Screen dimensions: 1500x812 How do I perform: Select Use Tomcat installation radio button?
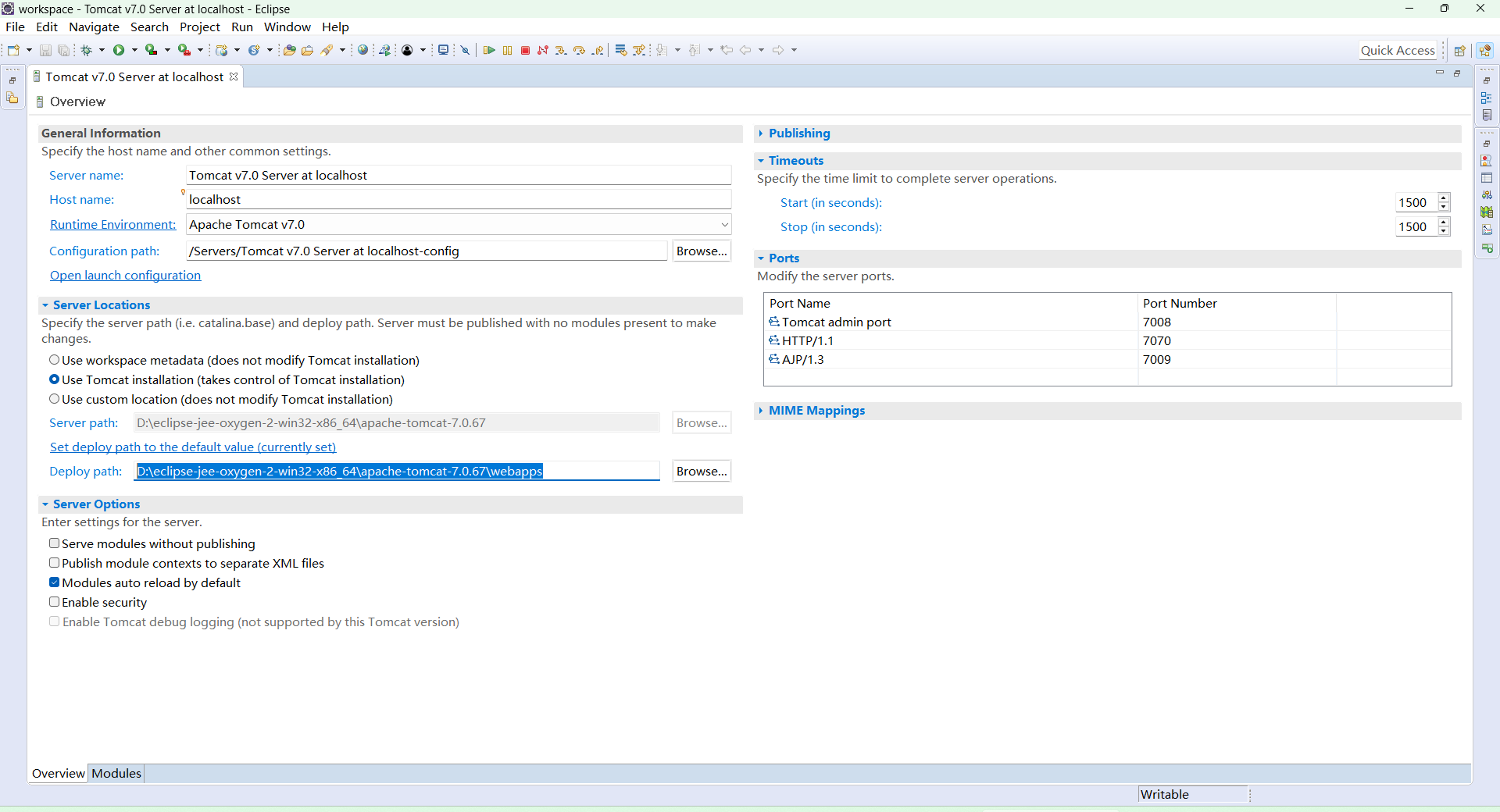pos(55,379)
